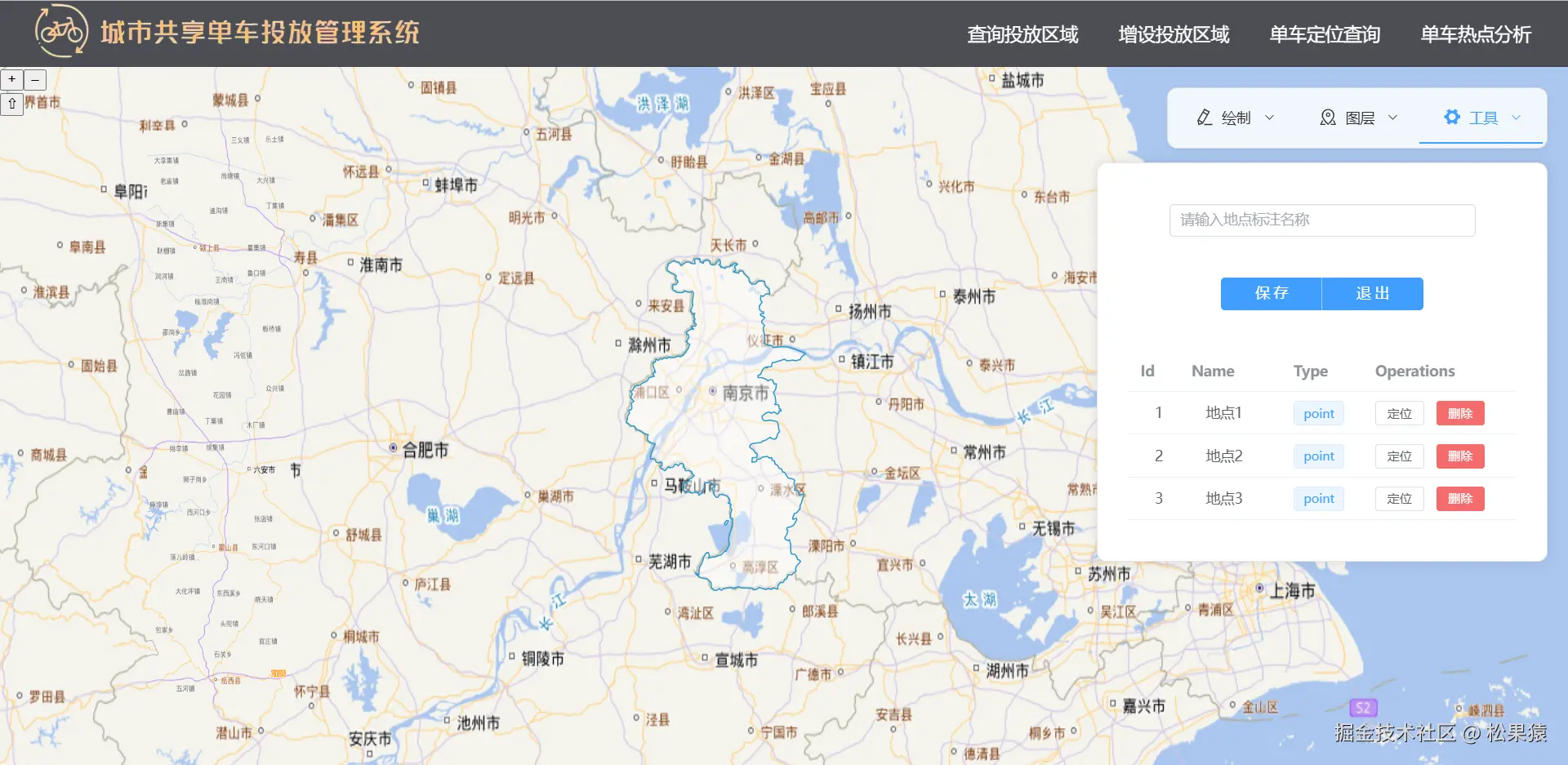Select the pencil draw (绘制) icon
1568x765 pixels.
(x=1204, y=117)
